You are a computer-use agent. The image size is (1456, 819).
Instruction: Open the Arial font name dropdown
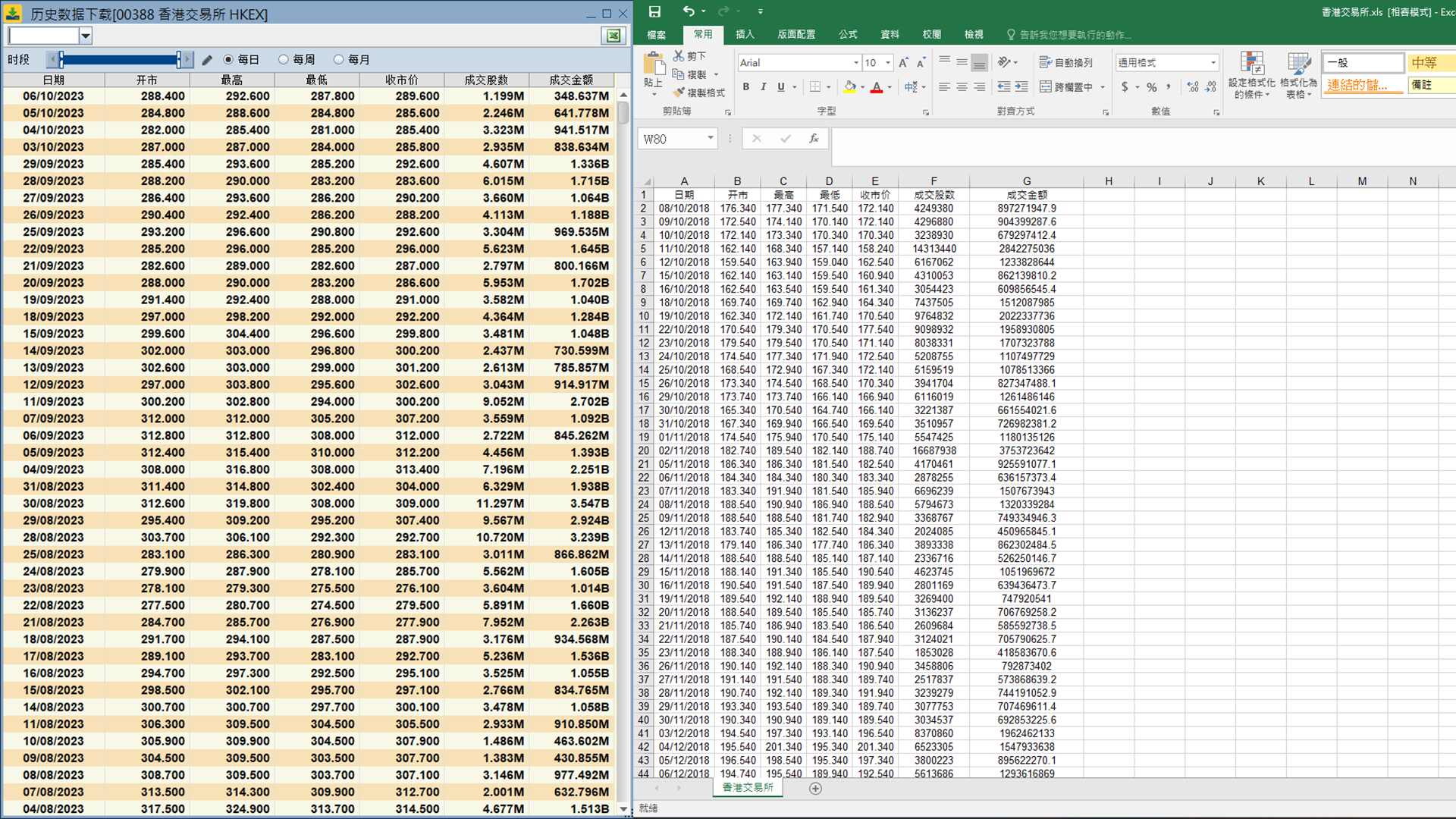point(856,63)
